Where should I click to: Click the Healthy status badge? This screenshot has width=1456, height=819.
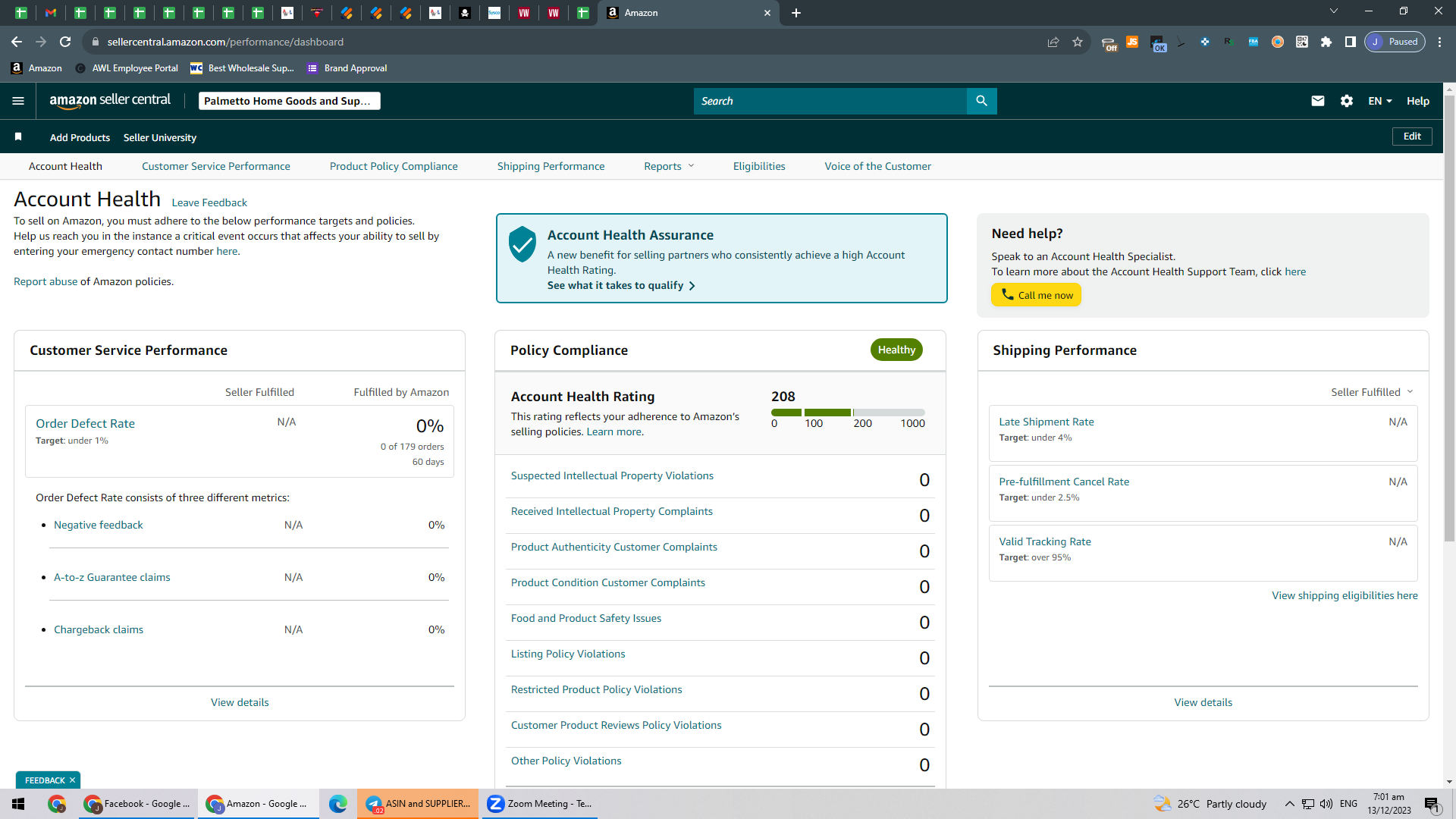pos(896,350)
